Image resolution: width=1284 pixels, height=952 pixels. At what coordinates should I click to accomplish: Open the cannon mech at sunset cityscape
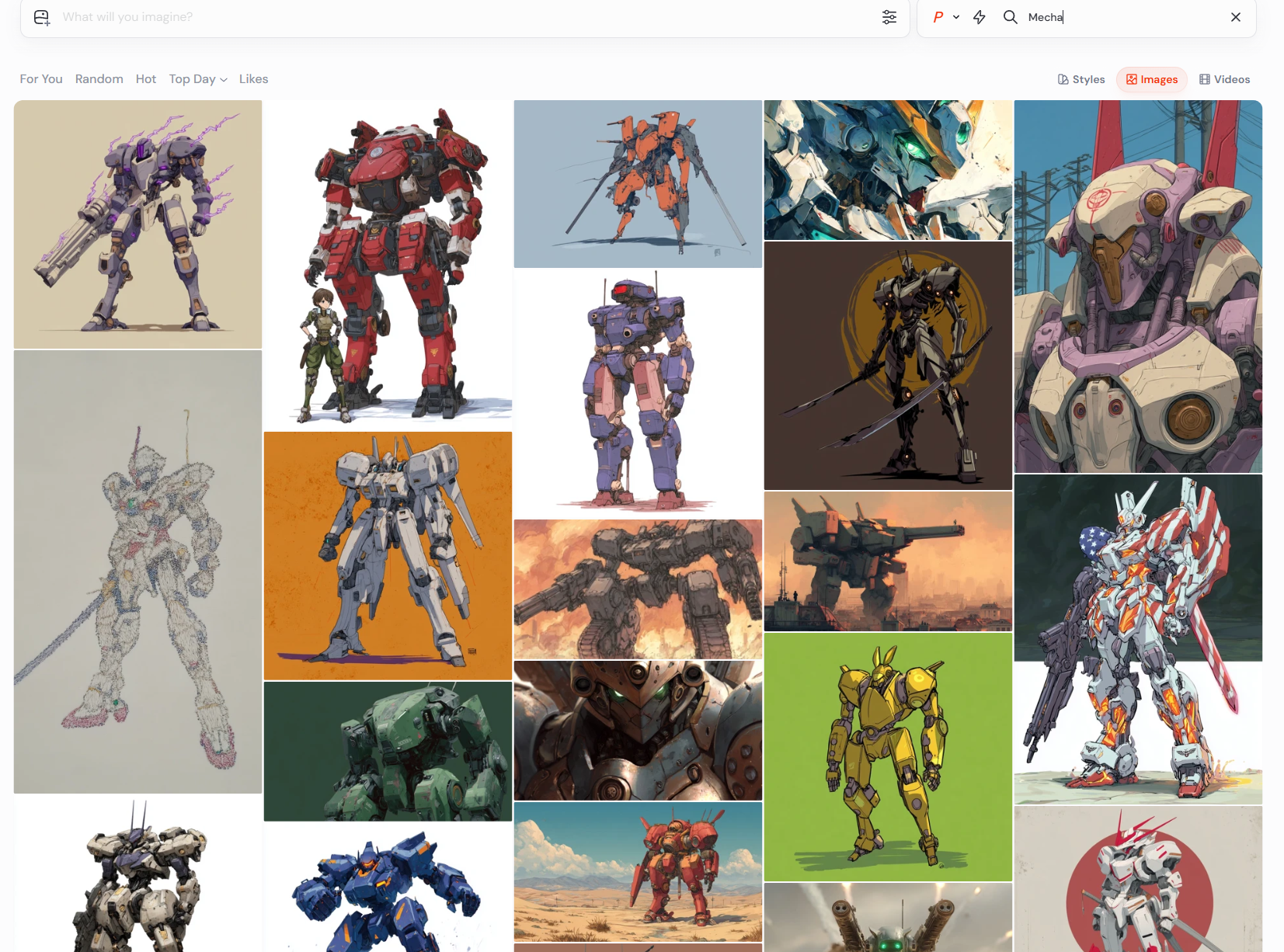(889, 561)
